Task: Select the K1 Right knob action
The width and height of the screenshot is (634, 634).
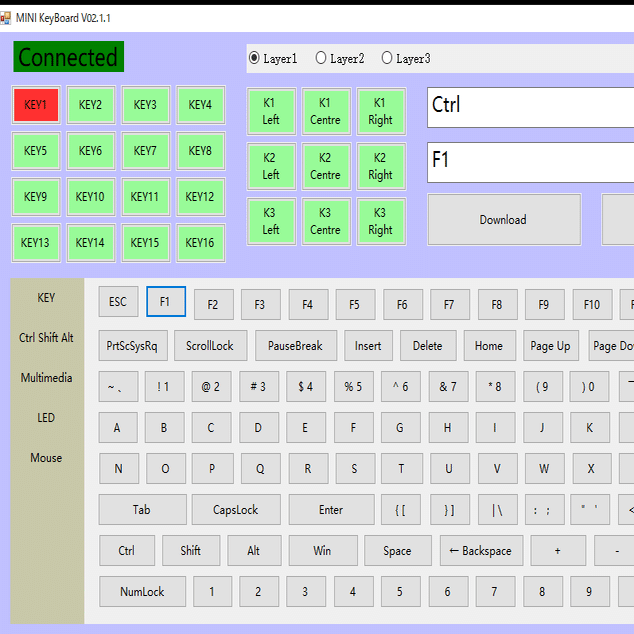Action: click(x=381, y=111)
